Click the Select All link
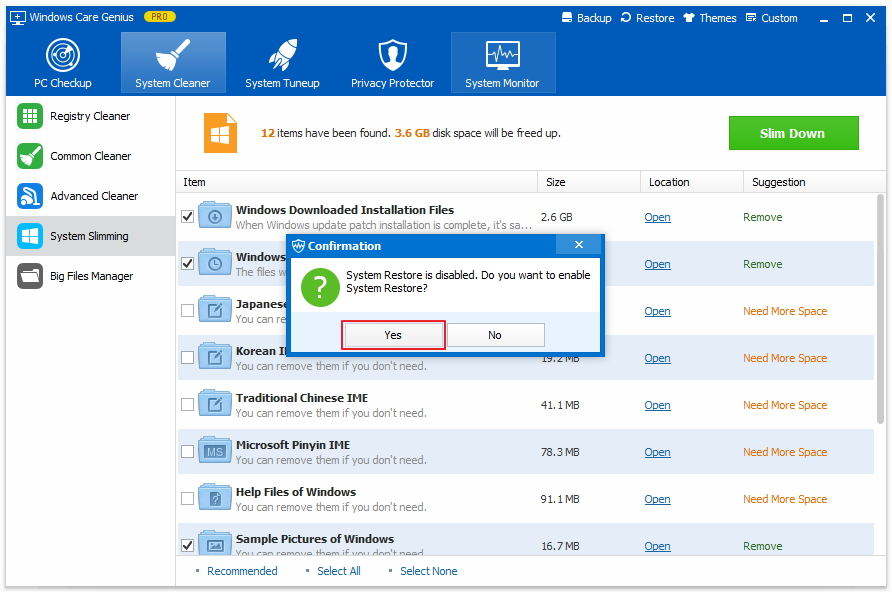Screen dimensions: 892x592 [x=338, y=571]
